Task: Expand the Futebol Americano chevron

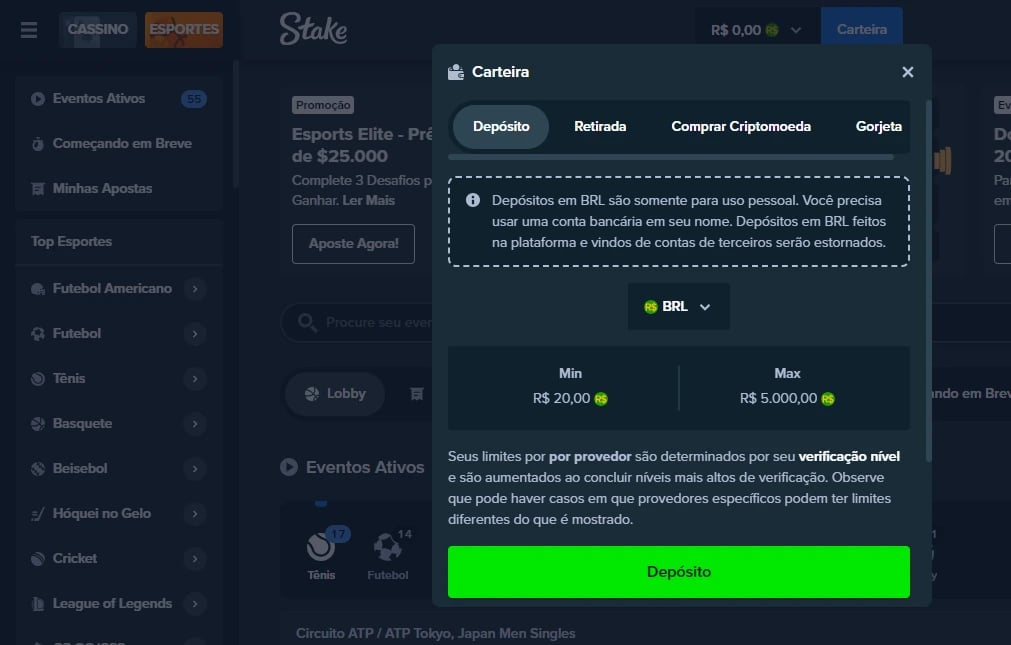Action: pyautogui.click(x=195, y=288)
